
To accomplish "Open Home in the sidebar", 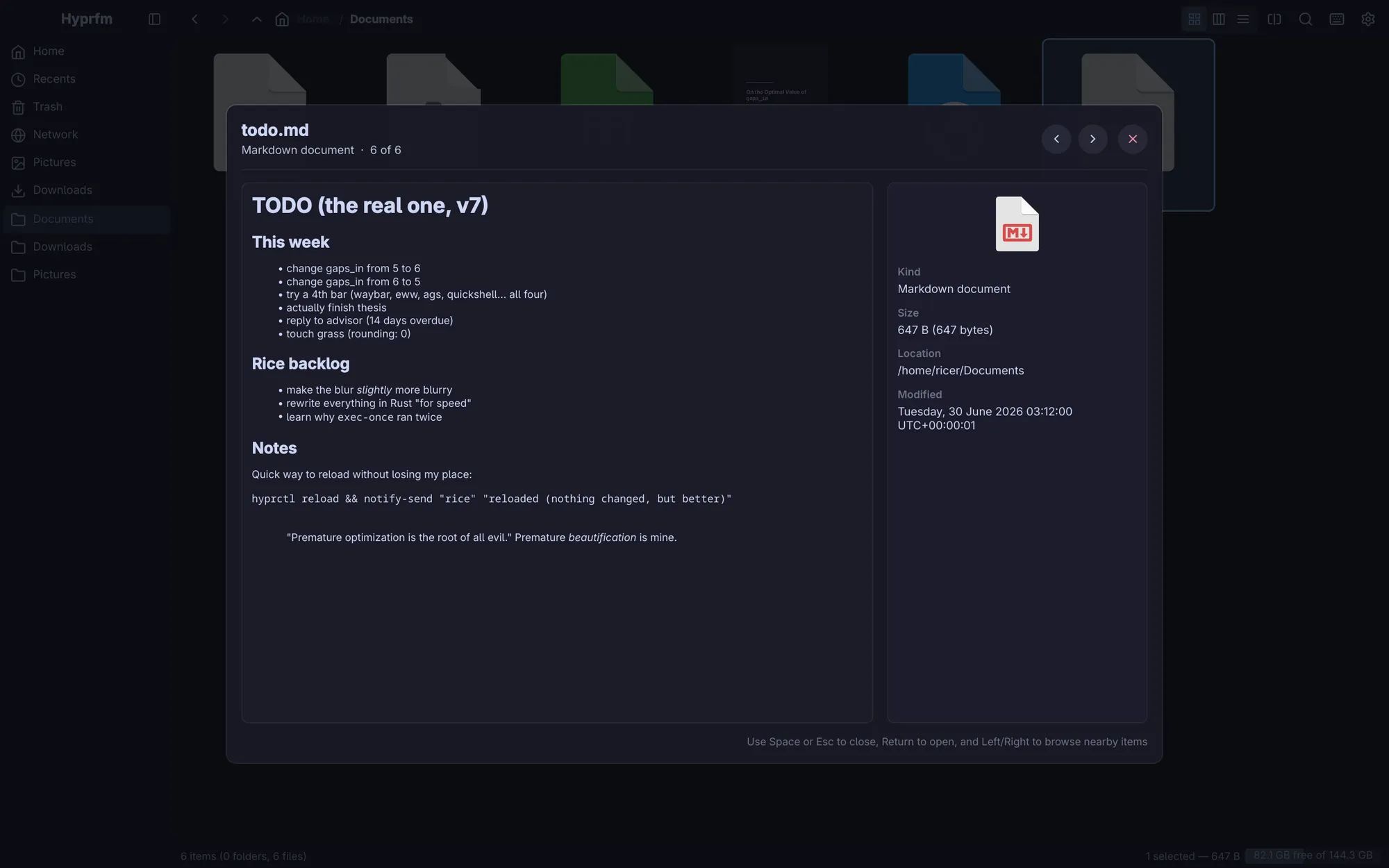I will [x=87, y=51].
